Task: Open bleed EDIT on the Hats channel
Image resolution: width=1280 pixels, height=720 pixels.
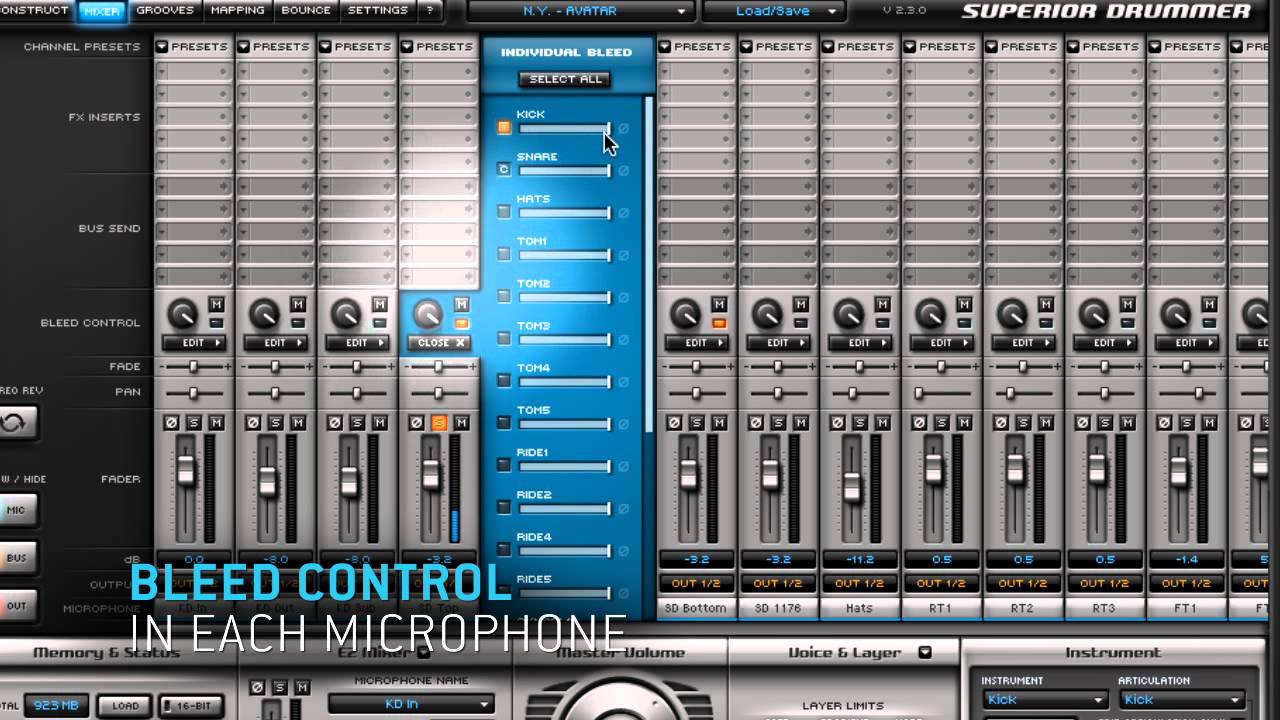Action: tap(860, 342)
